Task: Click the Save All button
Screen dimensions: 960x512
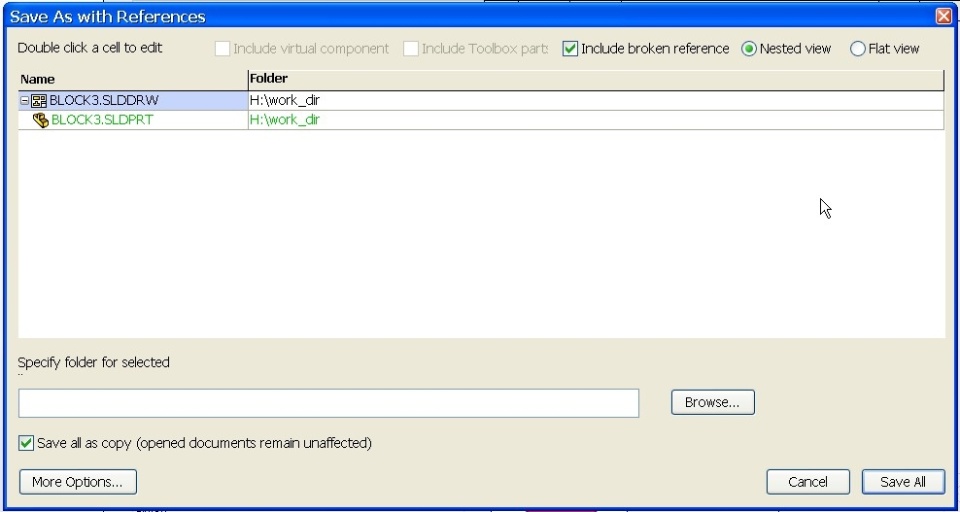Action: click(903, 482)
